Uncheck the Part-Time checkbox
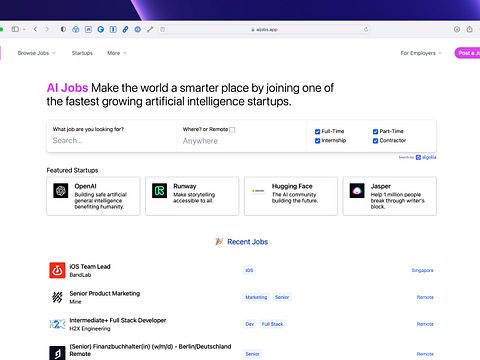Image resolution: width=480 pixels, height=360 pixels. (x=375, y=131)
